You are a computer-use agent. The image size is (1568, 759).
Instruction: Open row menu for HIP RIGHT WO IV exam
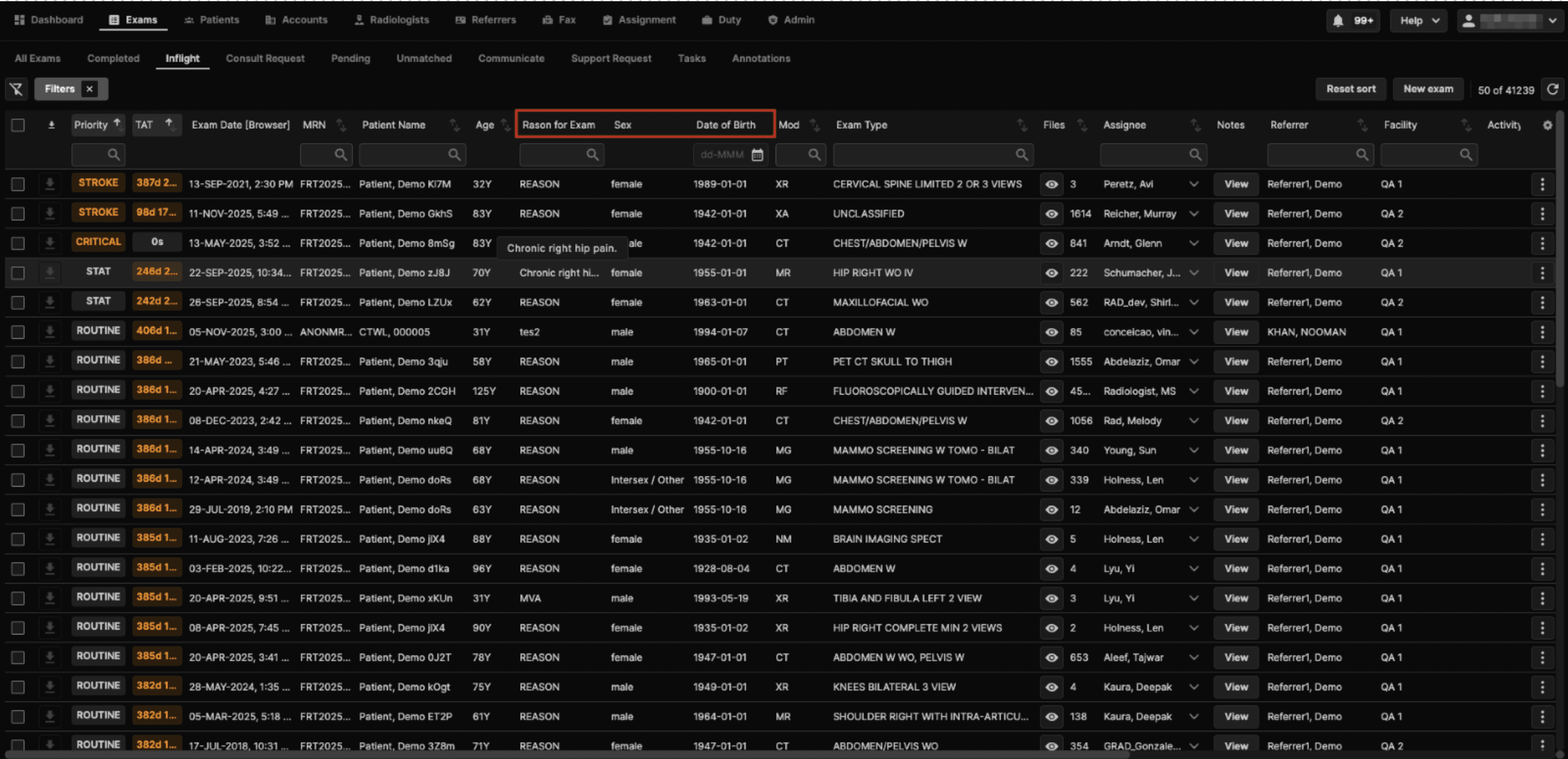(1542, 273)
